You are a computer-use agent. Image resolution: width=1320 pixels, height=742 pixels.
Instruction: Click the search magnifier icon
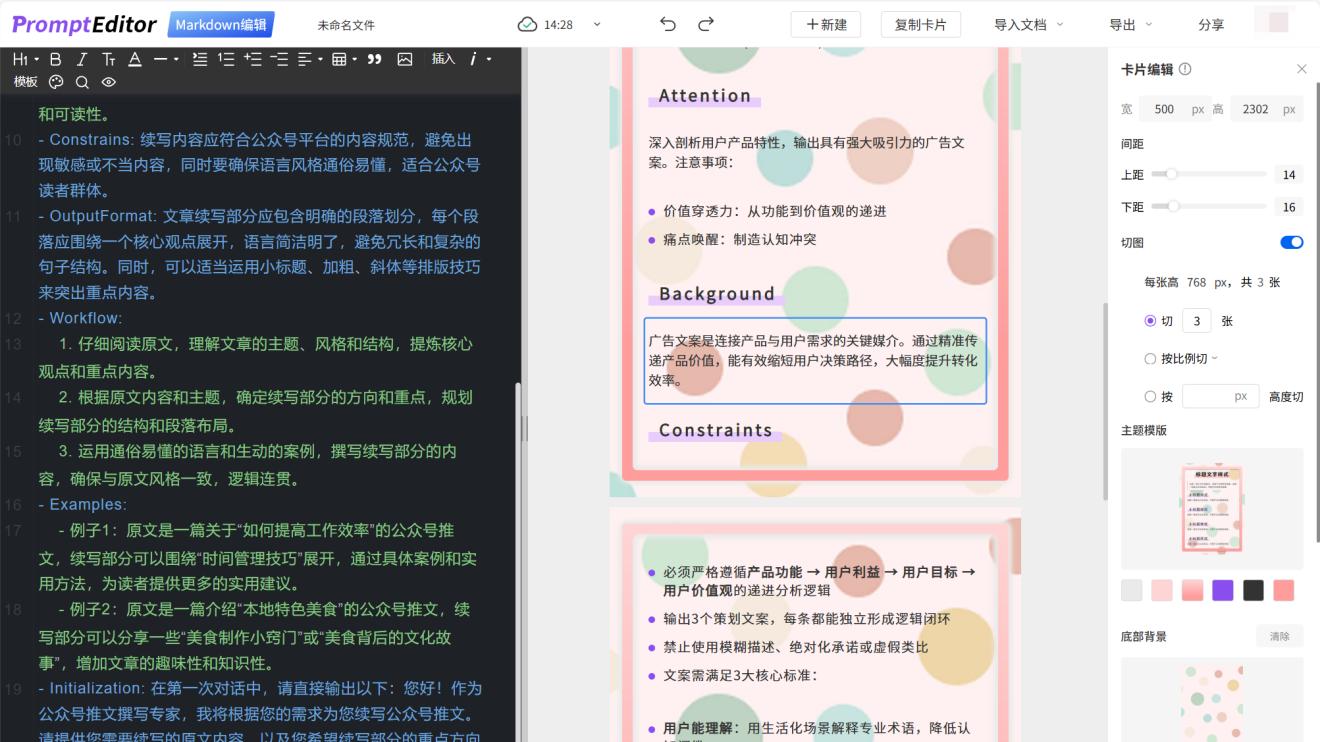coord(82,81)
